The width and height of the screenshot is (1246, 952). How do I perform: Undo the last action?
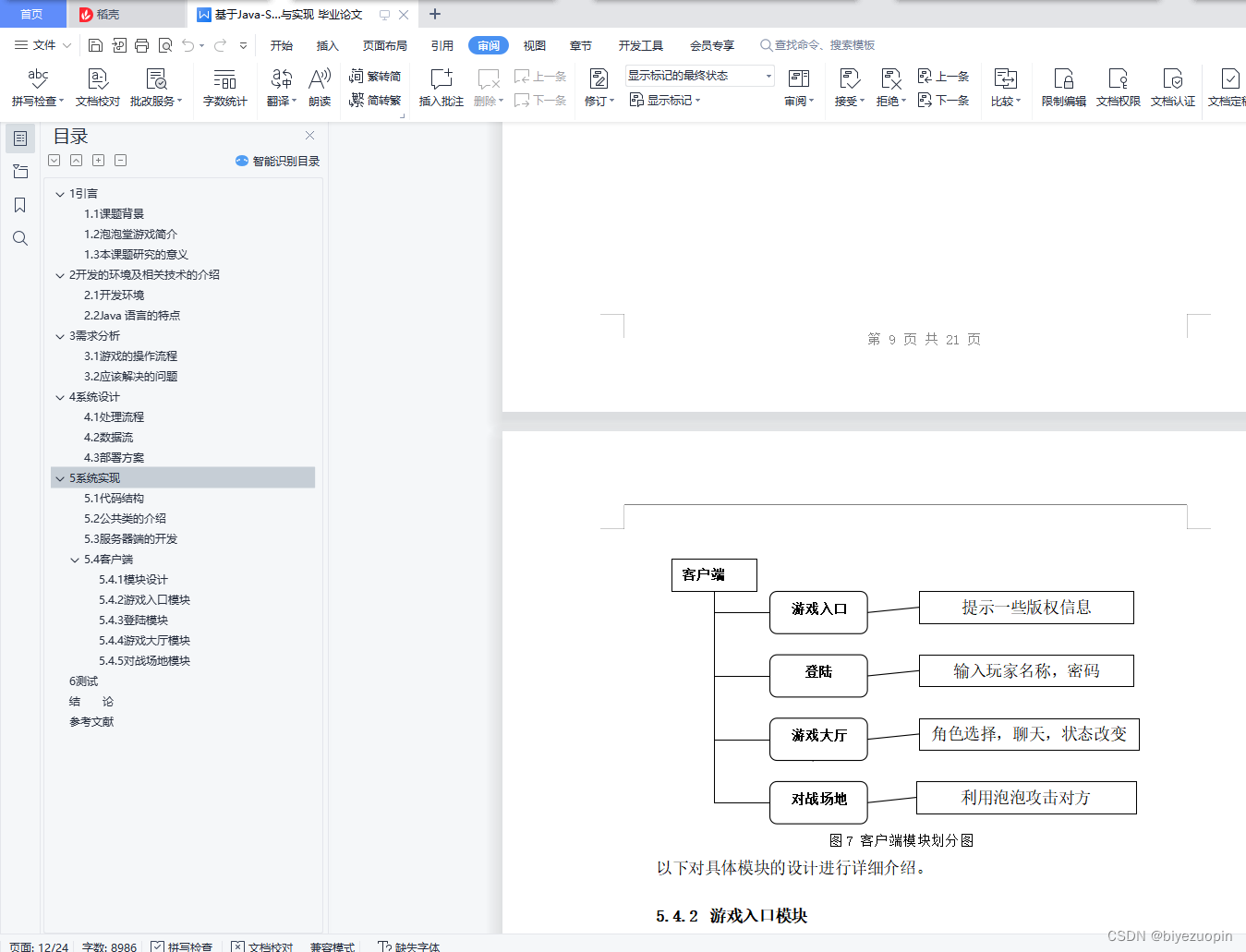(188, 45)
